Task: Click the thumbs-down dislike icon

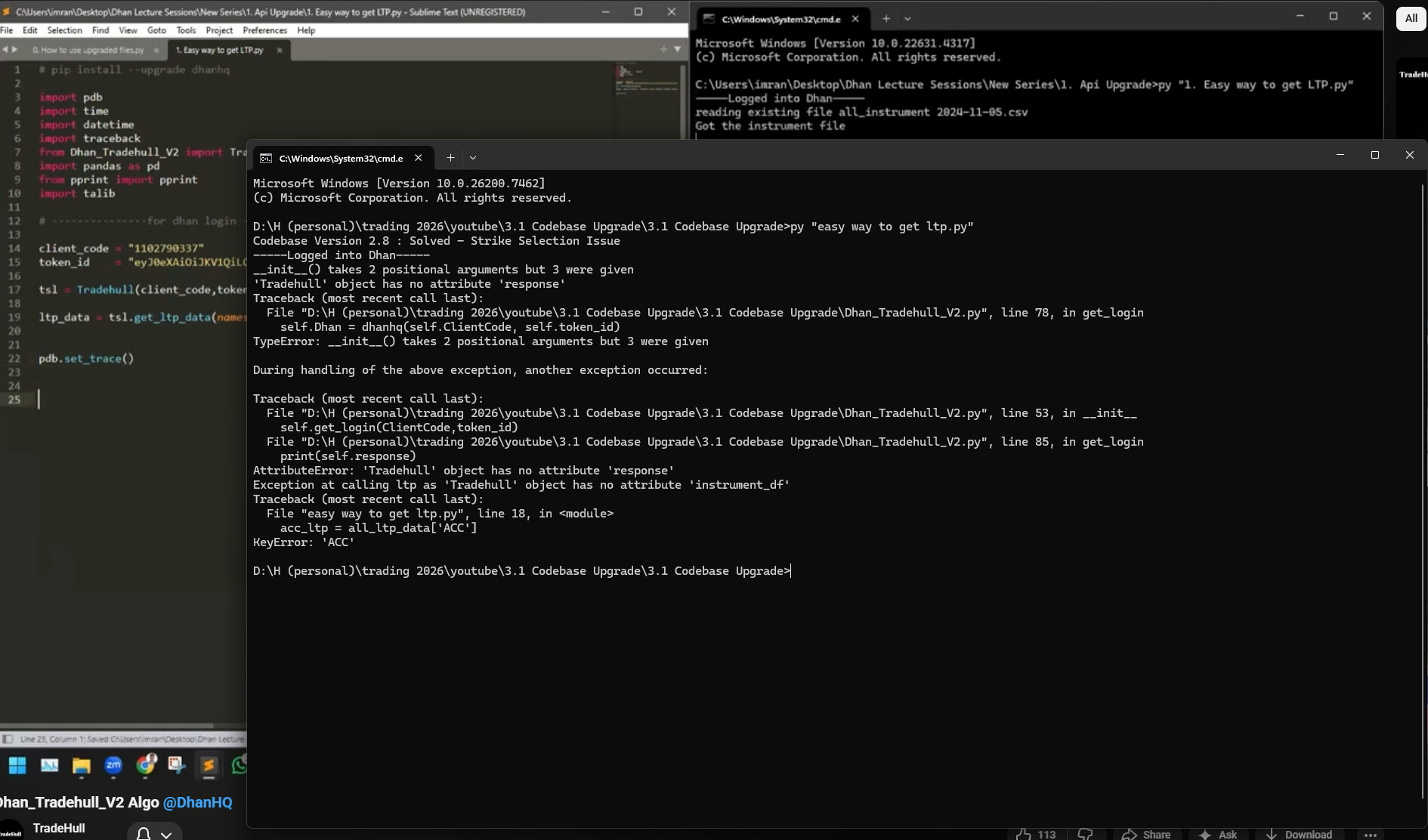Action: click(x=1085, y=834)
